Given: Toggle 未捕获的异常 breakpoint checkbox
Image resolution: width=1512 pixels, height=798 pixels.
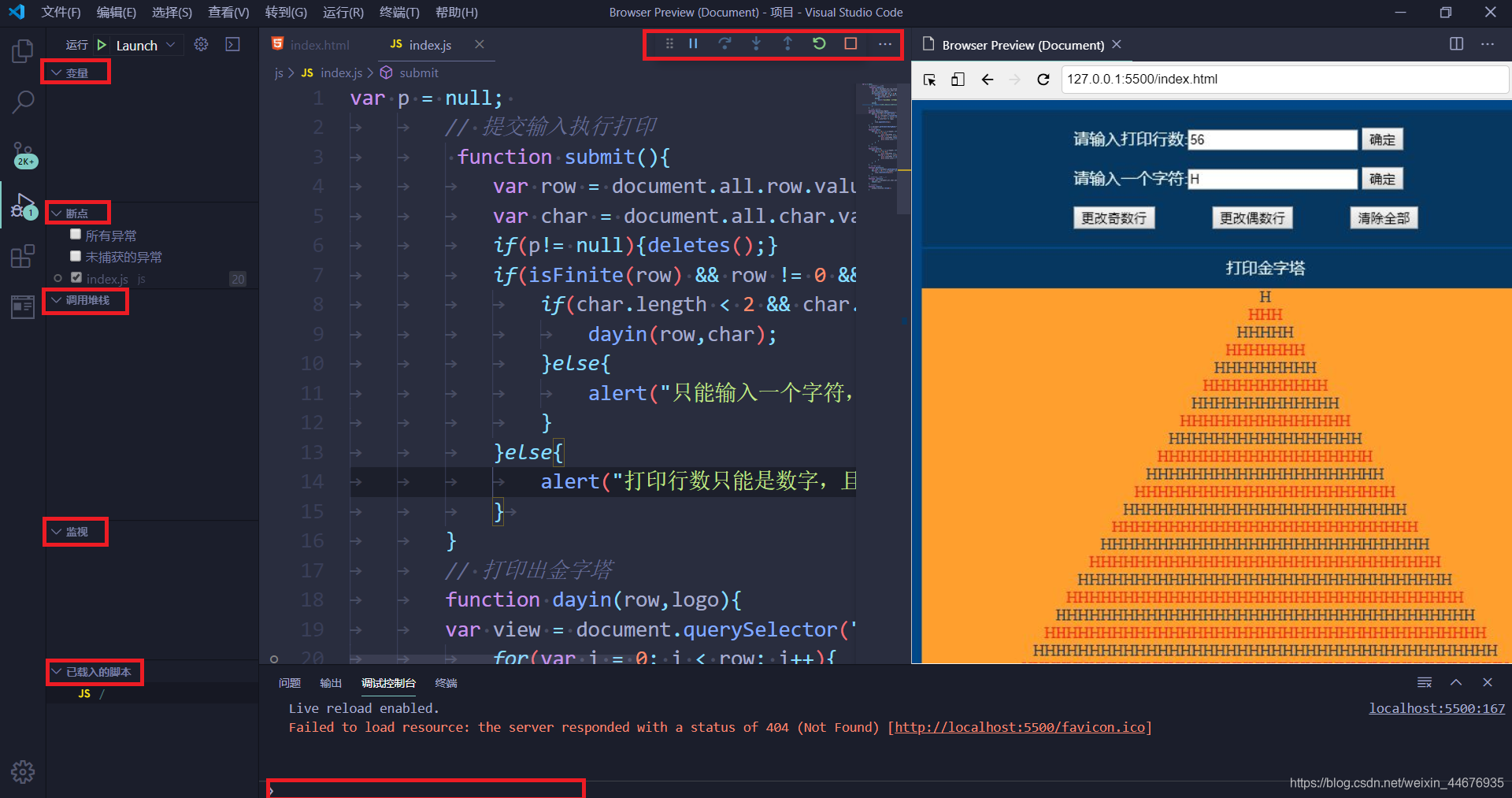Looking at the screenshot, I should (x=76, y=255).
